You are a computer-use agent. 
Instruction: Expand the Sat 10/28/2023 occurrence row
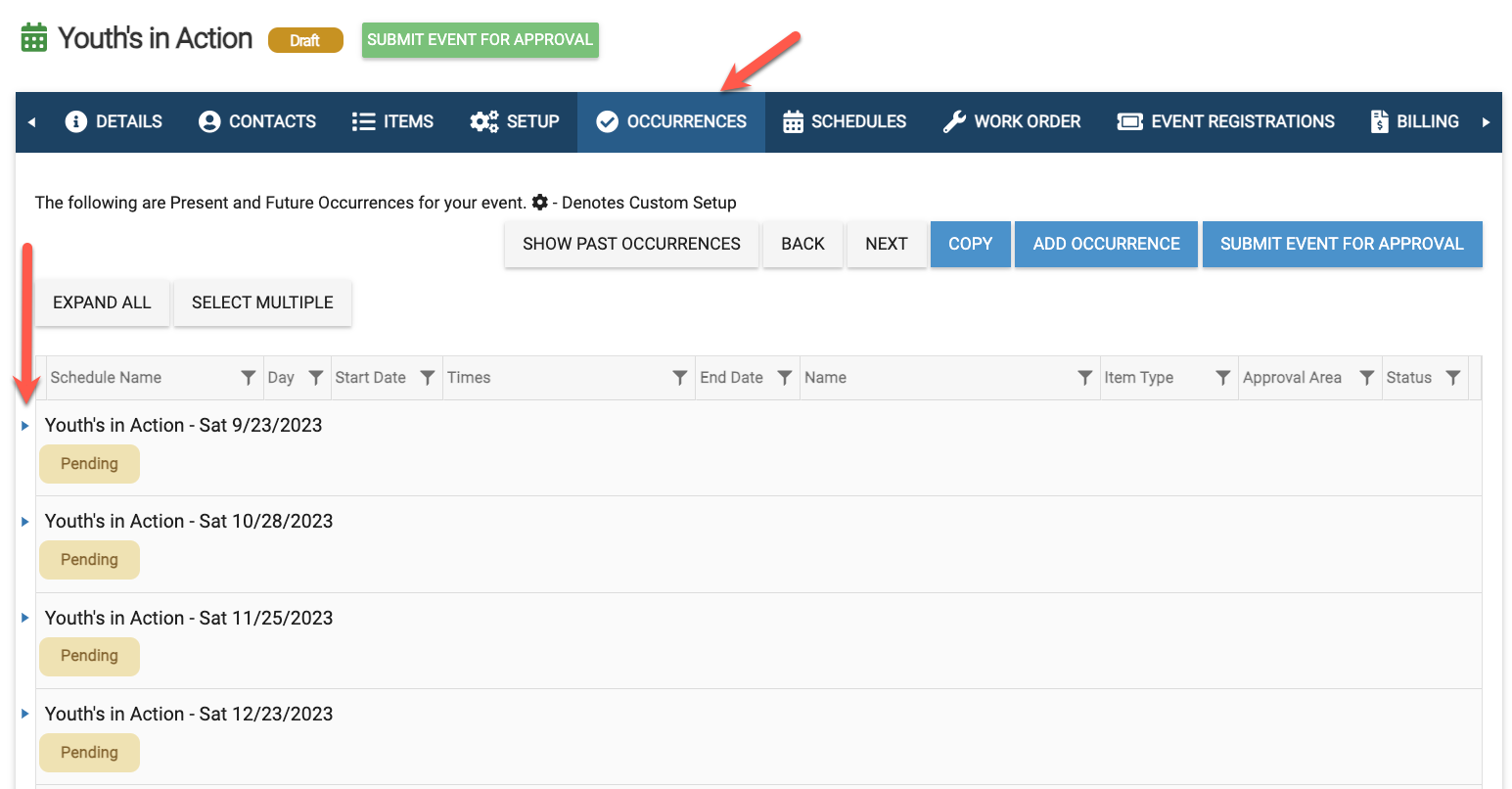(25, 522)
